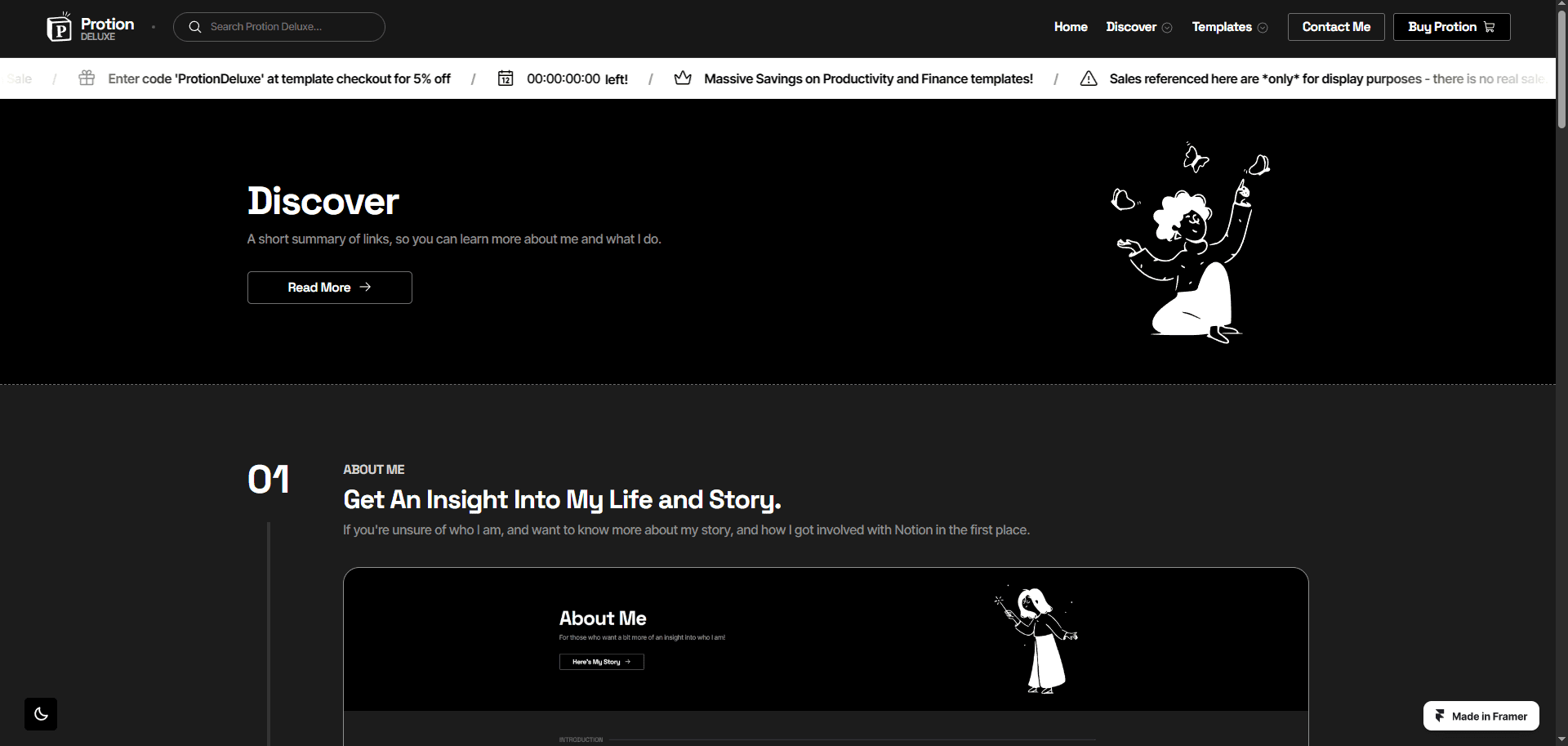Viewport: 1568px width, 746px height.
Task: Click the woman with butterflies illustration
Action: pyautogui.click(x=1191, y=243)
